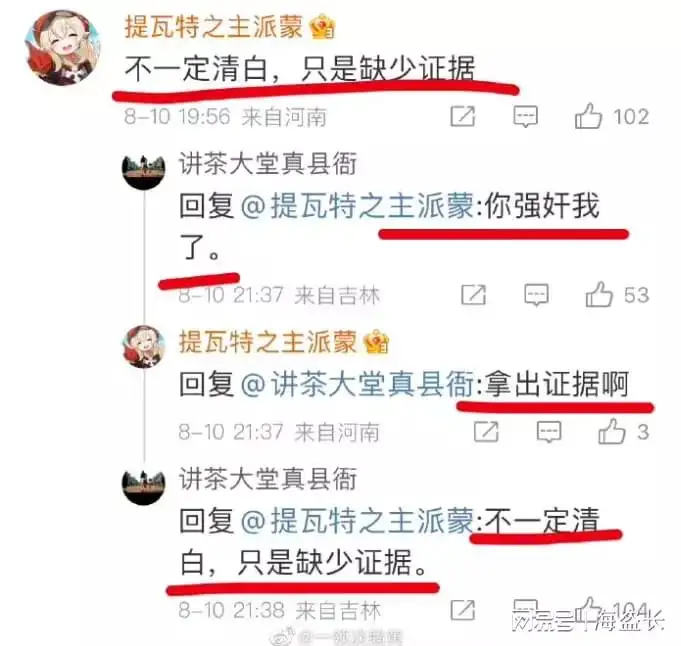Like the reply with 3 likes

(612, 431)
